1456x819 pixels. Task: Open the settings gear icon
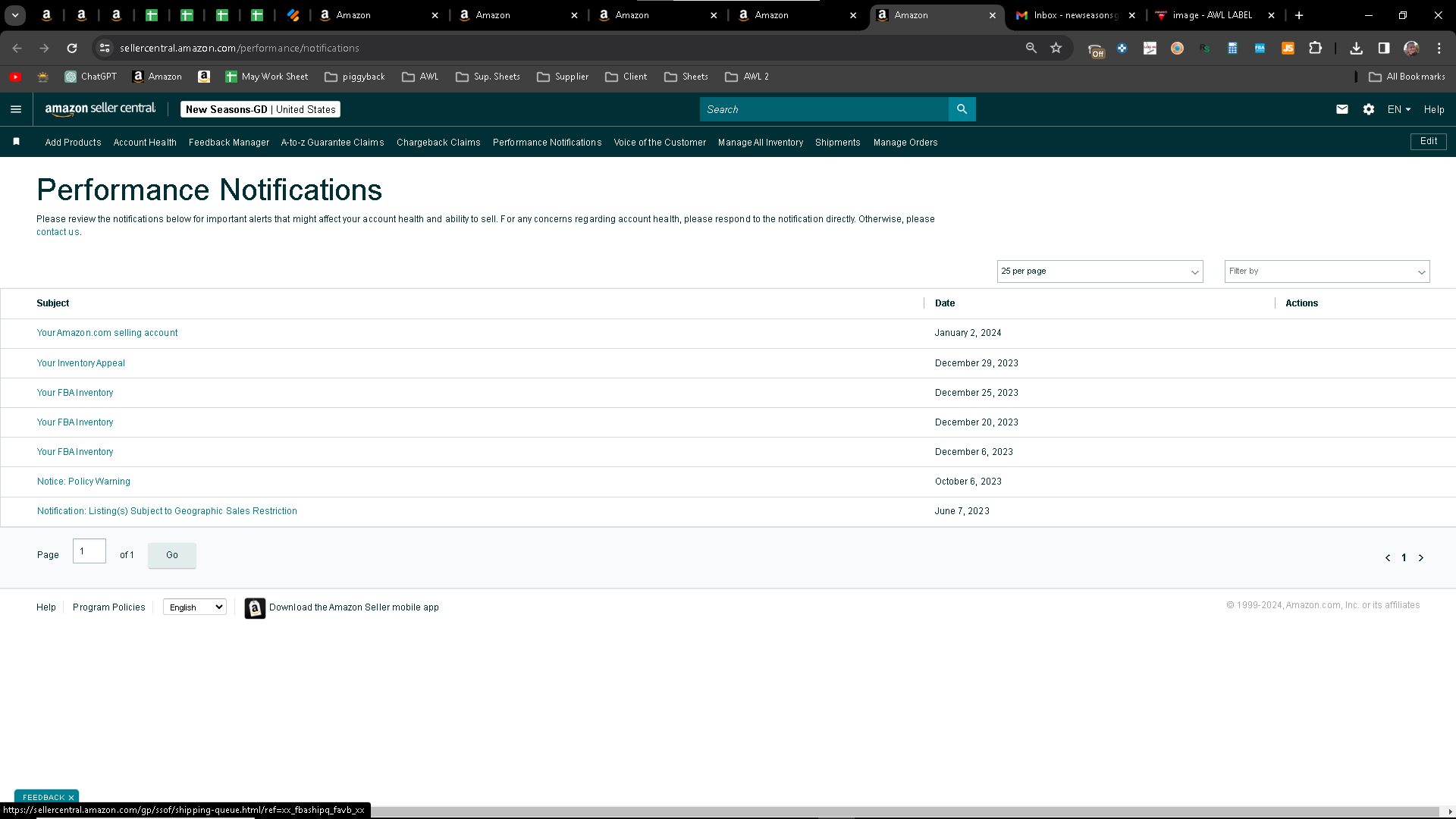coord(1369,109)
